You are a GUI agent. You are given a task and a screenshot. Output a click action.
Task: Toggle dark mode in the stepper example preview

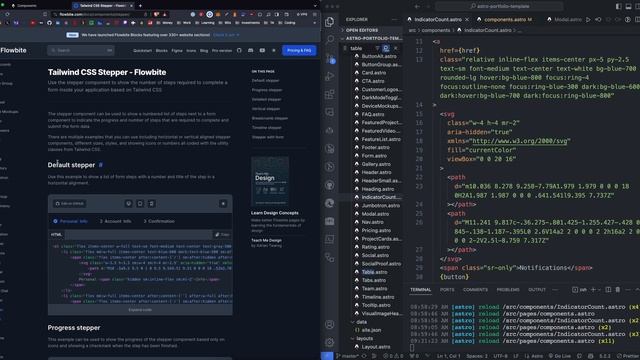[223, 203]
